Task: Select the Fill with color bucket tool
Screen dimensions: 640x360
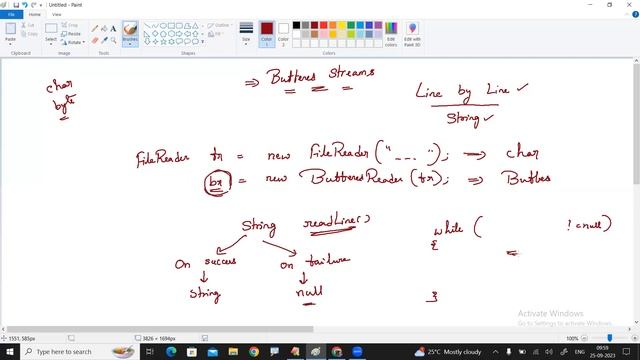Action: click(x=104, y=29)
